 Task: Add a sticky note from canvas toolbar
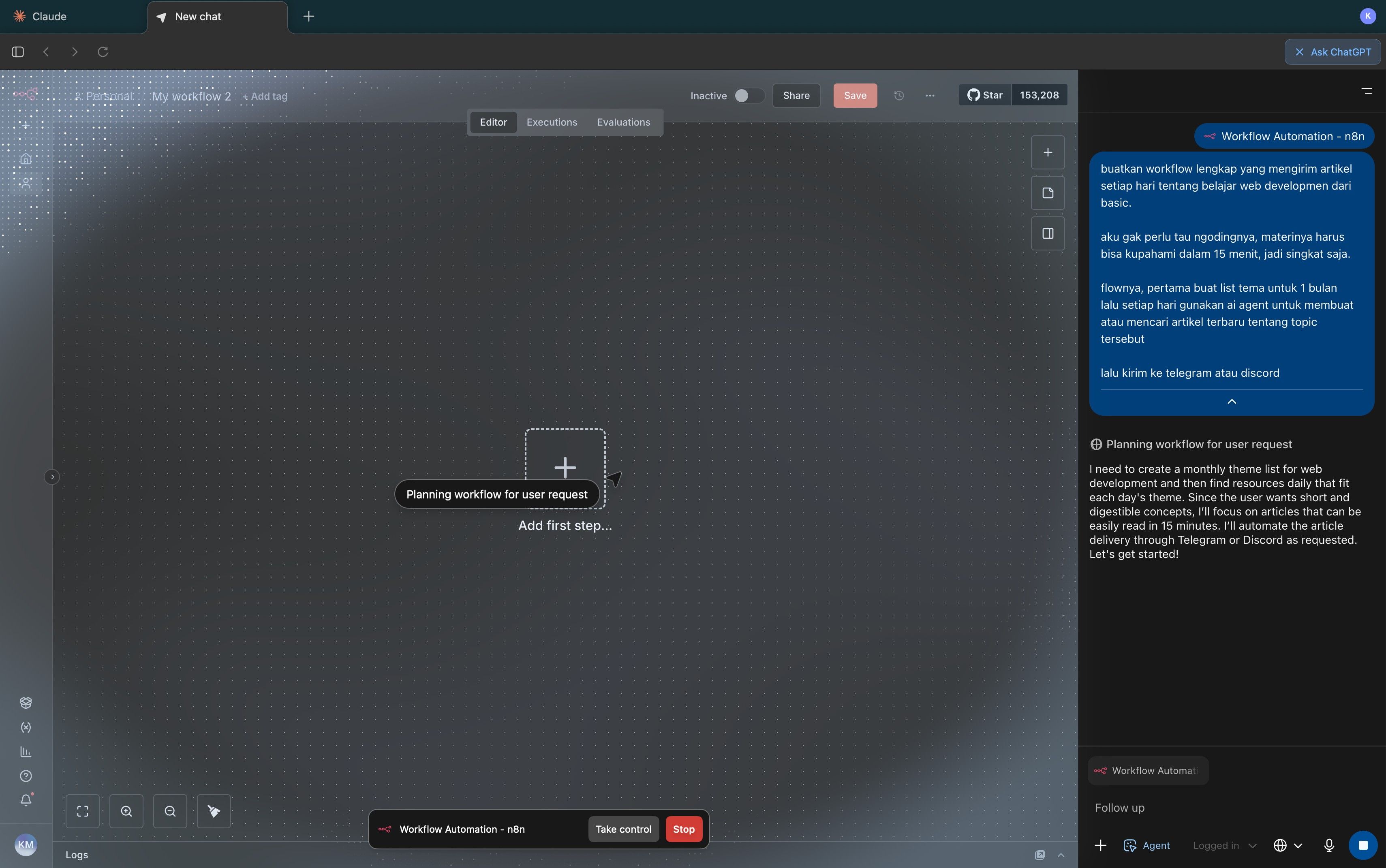tap(1048, 193)
